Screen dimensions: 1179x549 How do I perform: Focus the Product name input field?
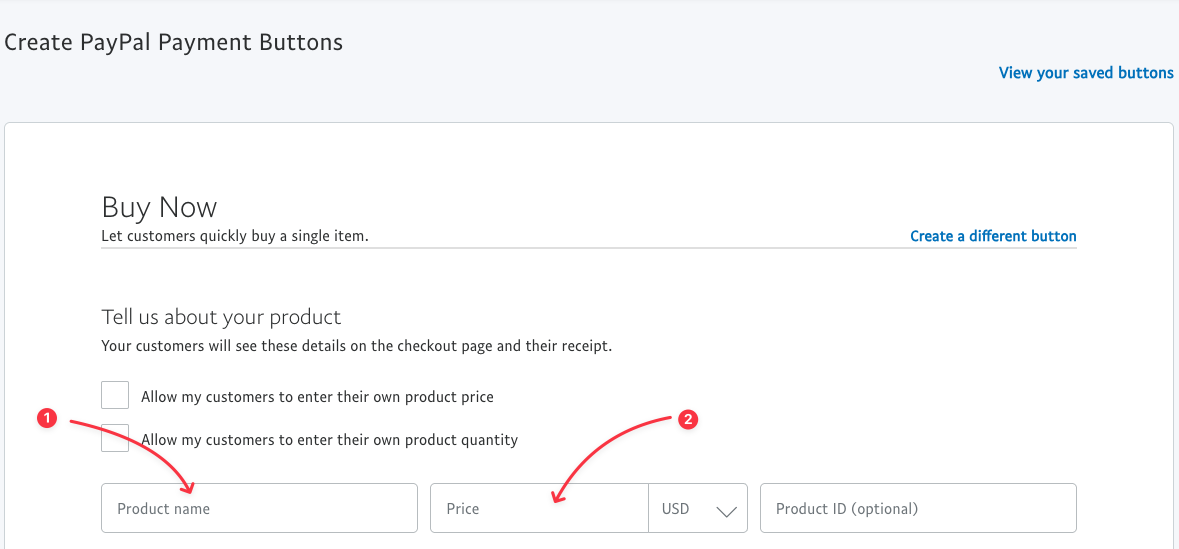coord(259,508)
